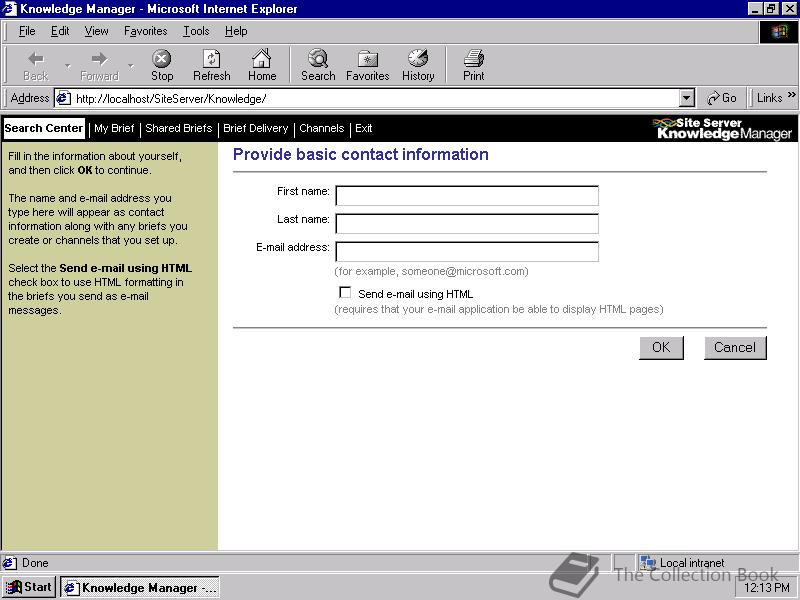This screenshot has height=600, width=800.
Task: Open the Address bar dropdown arrow
Action: 687,98
